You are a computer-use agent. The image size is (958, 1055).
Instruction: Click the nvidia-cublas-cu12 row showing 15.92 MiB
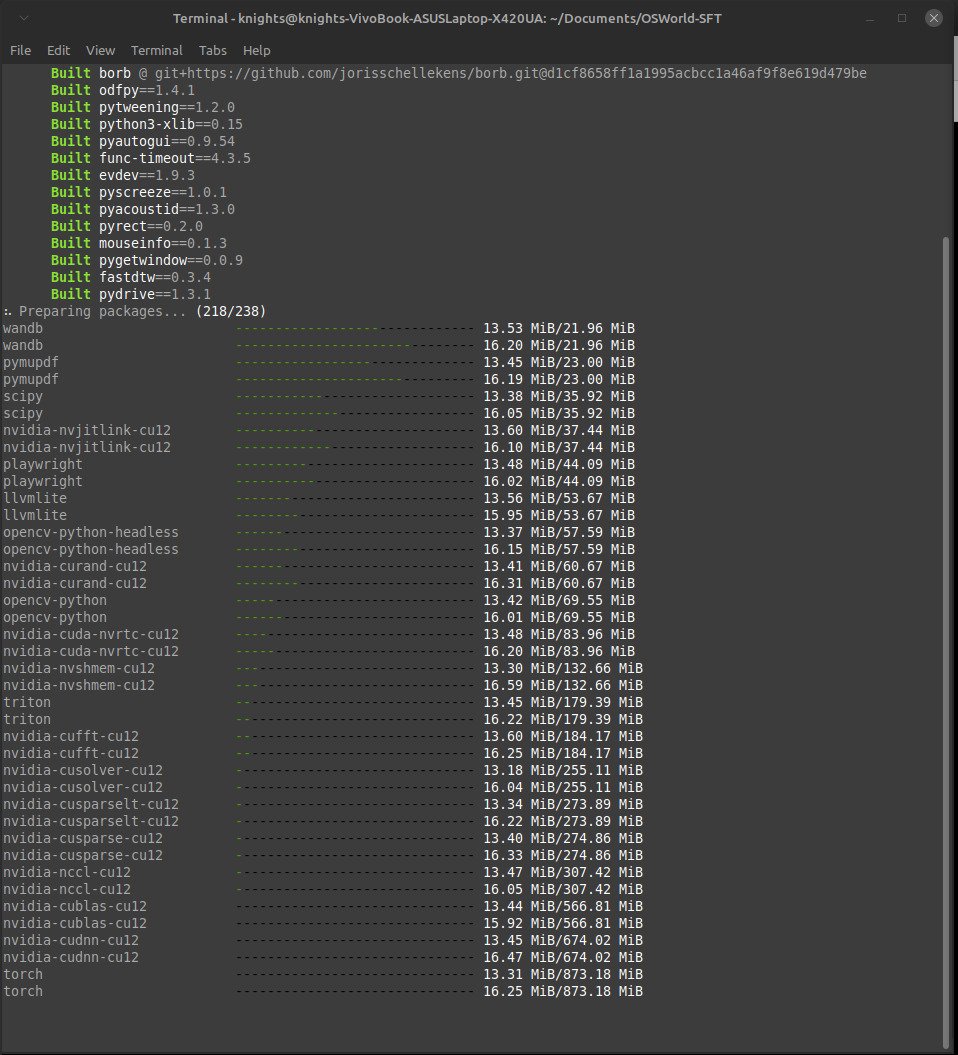(323, 923)
